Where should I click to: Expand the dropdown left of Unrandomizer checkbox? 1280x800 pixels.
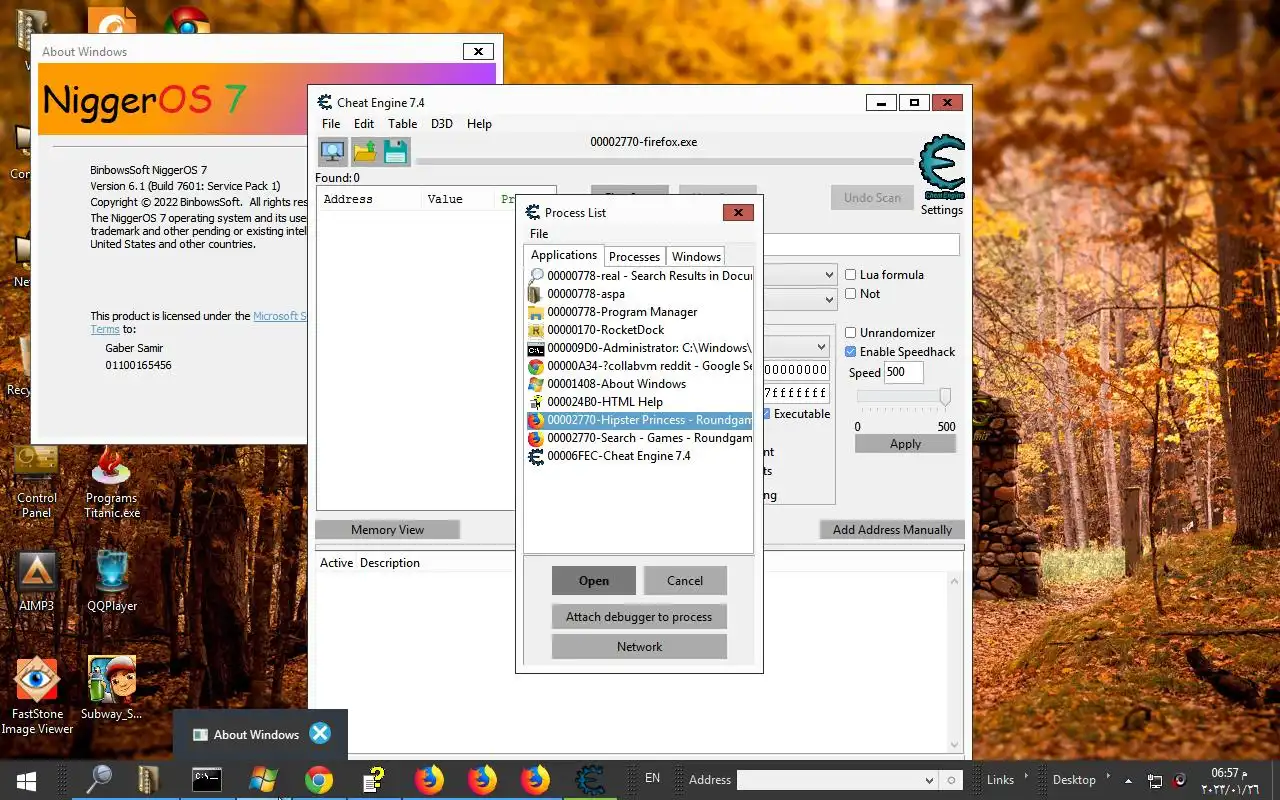tap(821, 347)
